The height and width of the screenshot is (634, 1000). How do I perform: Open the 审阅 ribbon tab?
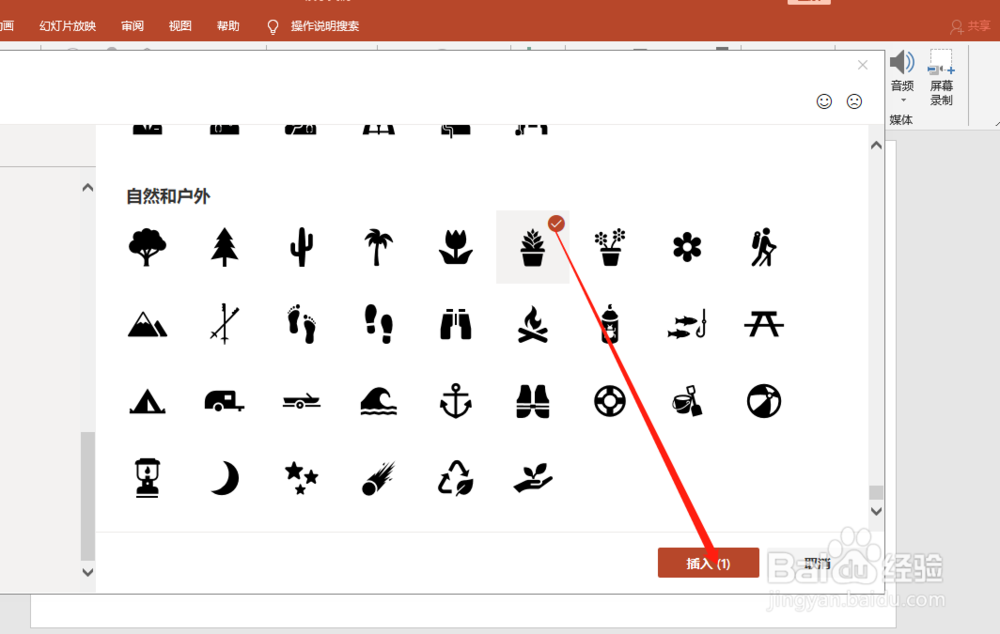click(x=132, y=26)
